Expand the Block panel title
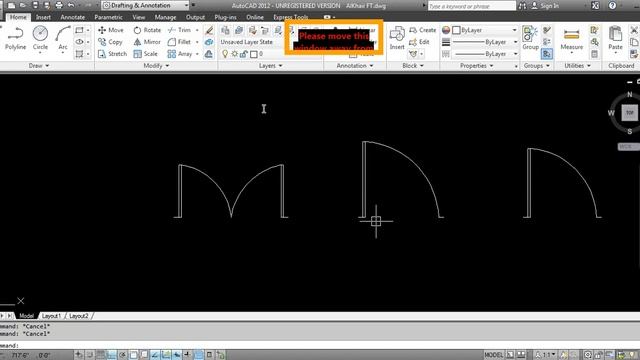 [x=413, y=66]
